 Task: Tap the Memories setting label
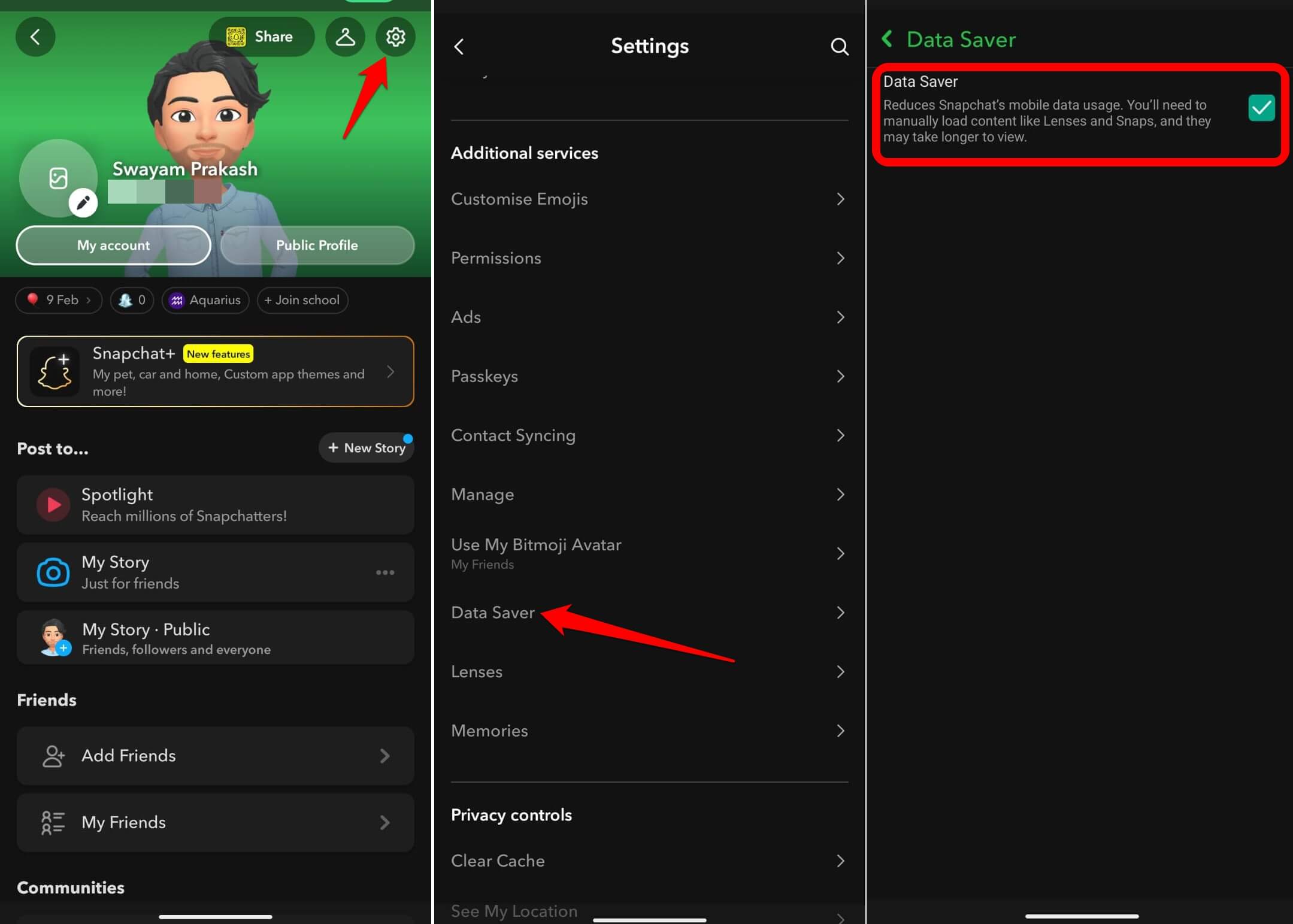tap(489, 731)
